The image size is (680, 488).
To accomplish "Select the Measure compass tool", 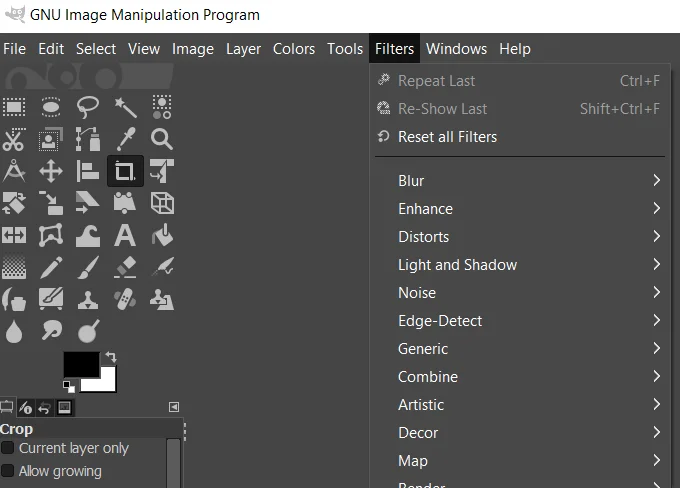I will [x=14, y=171].
